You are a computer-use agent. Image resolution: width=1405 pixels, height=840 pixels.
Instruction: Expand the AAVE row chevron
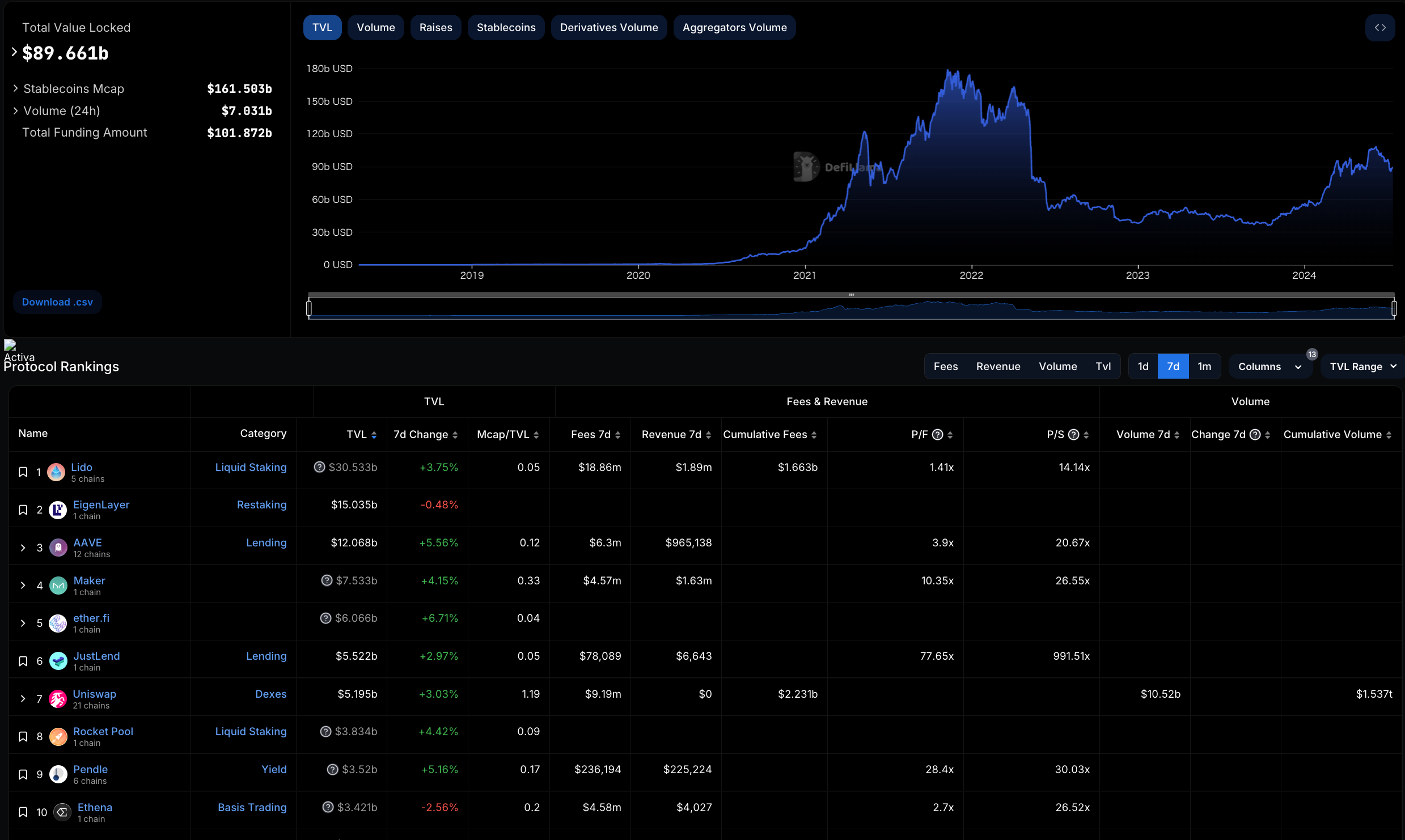point(23,548)
